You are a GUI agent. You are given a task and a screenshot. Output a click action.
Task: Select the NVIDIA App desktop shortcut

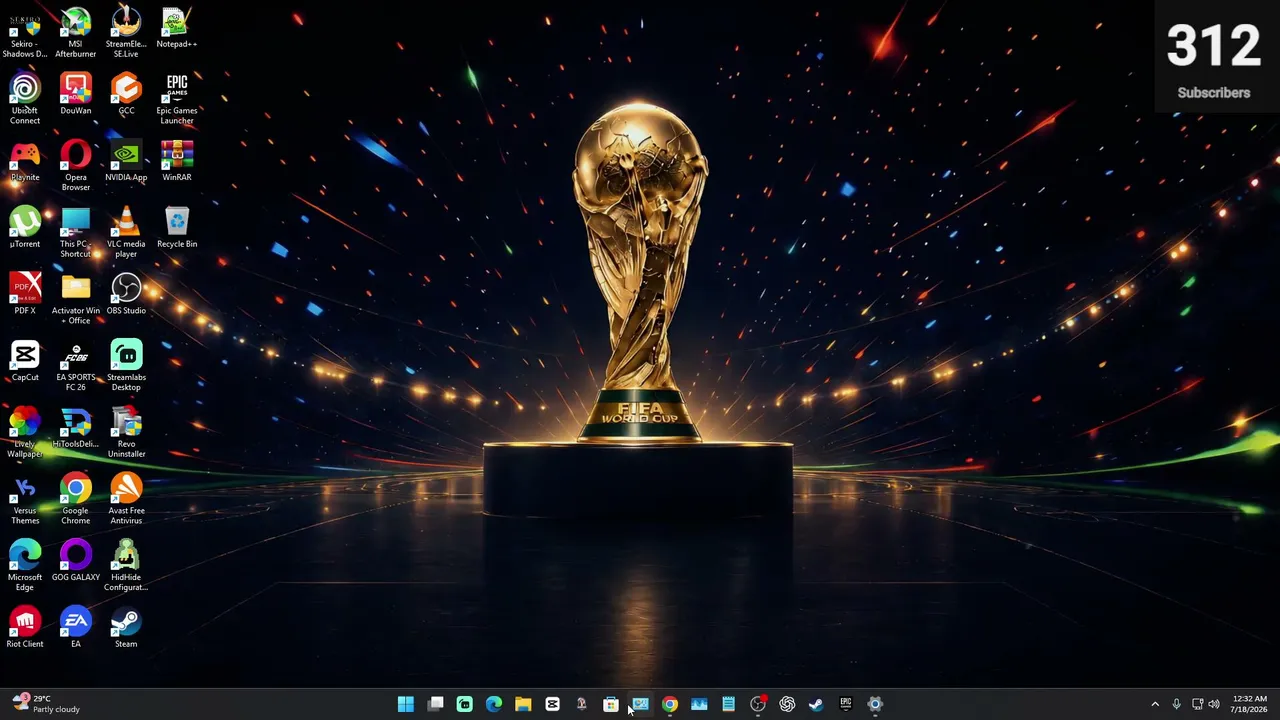click(126, 161)
